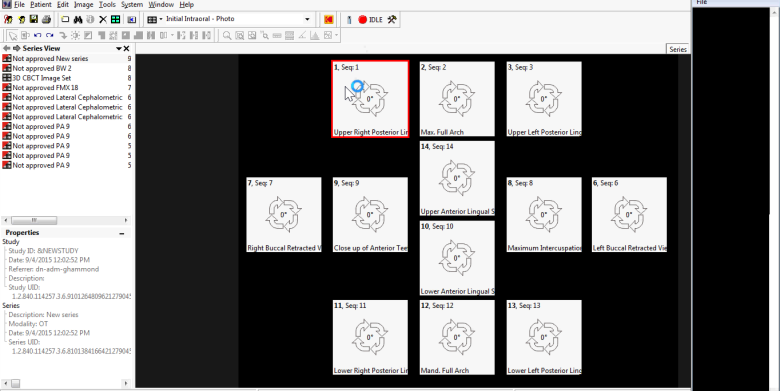
Task: Click the blue undo arrow icon
Action: 37,35
